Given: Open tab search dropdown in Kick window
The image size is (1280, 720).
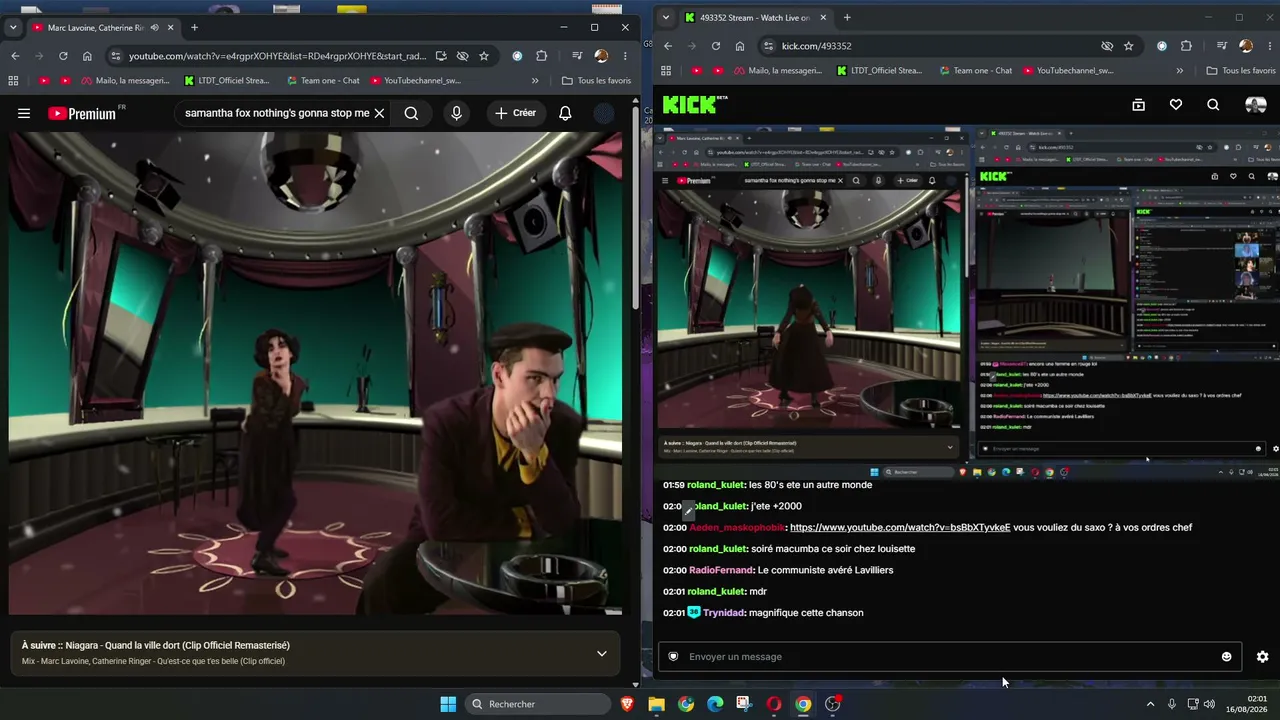Looking at the screenshot, I should pos(666,17).
